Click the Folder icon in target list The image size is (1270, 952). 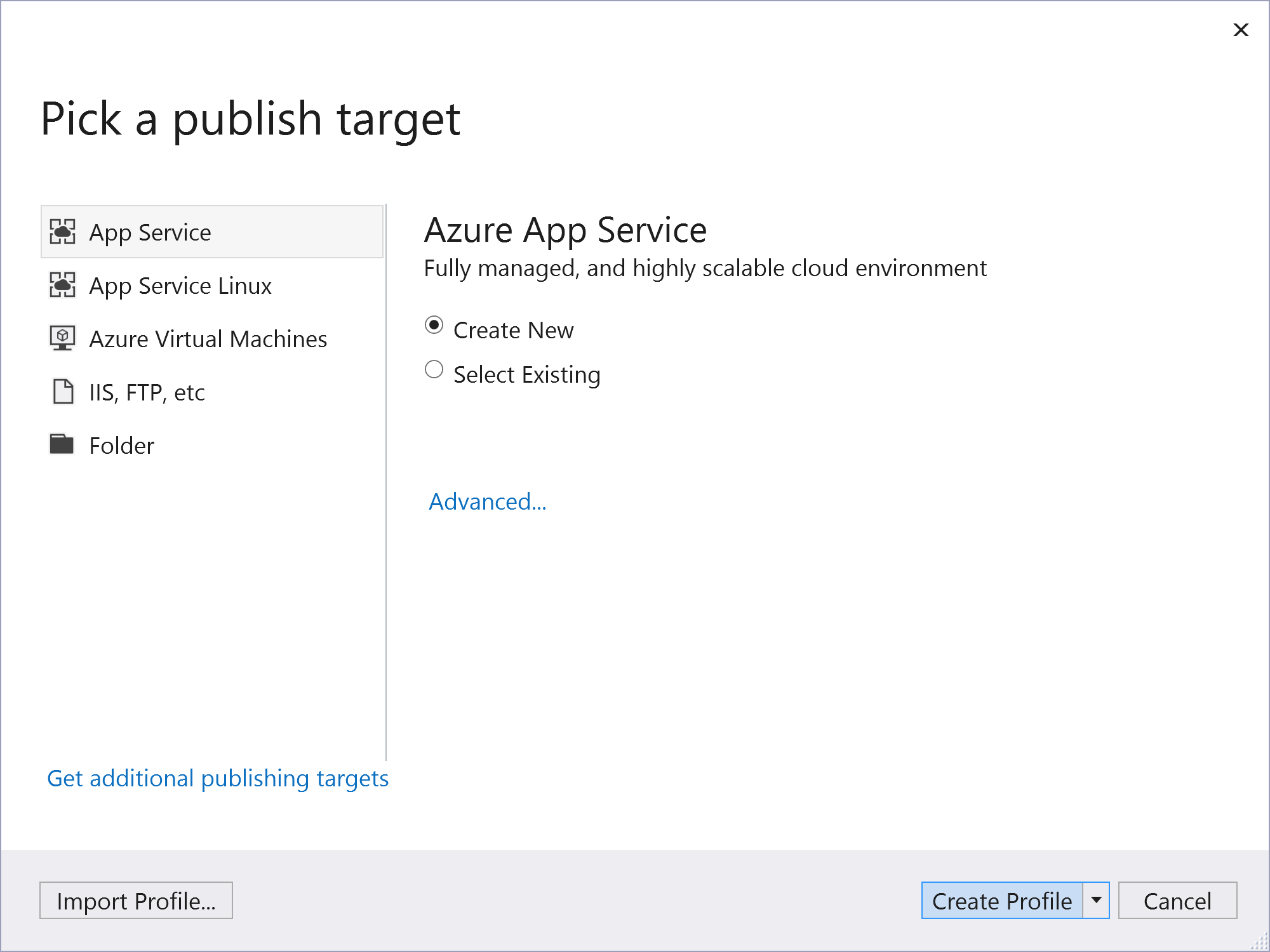pyautogui.click(x=62, y=444)
